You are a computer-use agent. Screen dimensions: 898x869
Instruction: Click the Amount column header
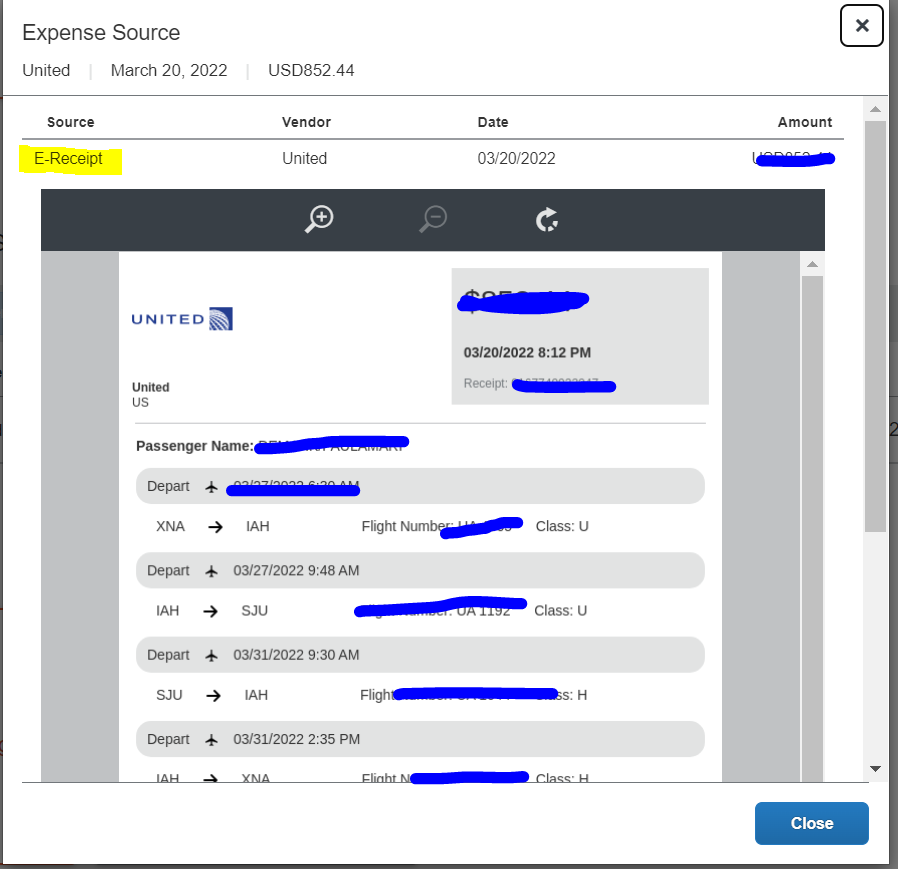coord(805,122)
